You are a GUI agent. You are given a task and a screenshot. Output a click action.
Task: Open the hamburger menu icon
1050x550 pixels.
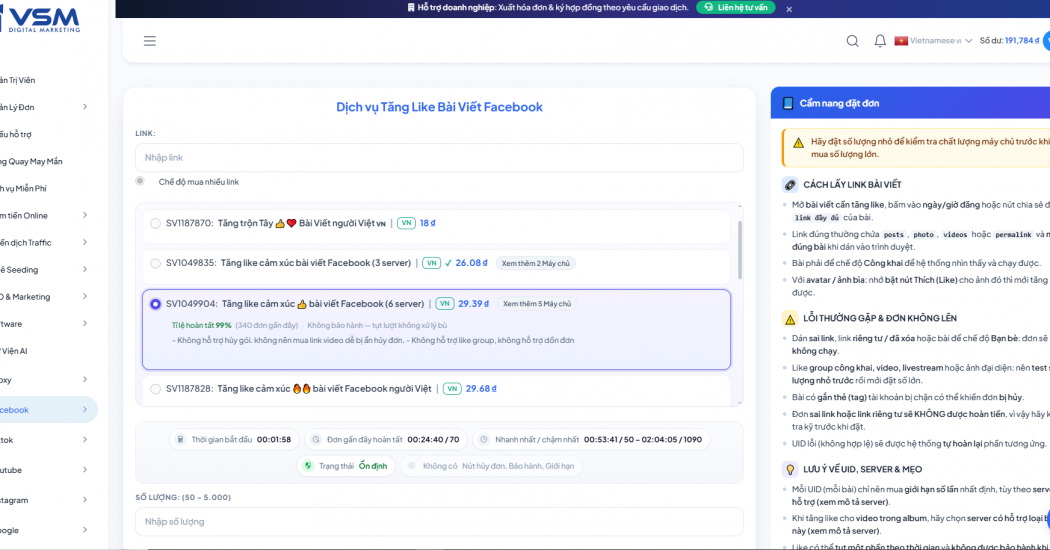(x=149, y=41)
